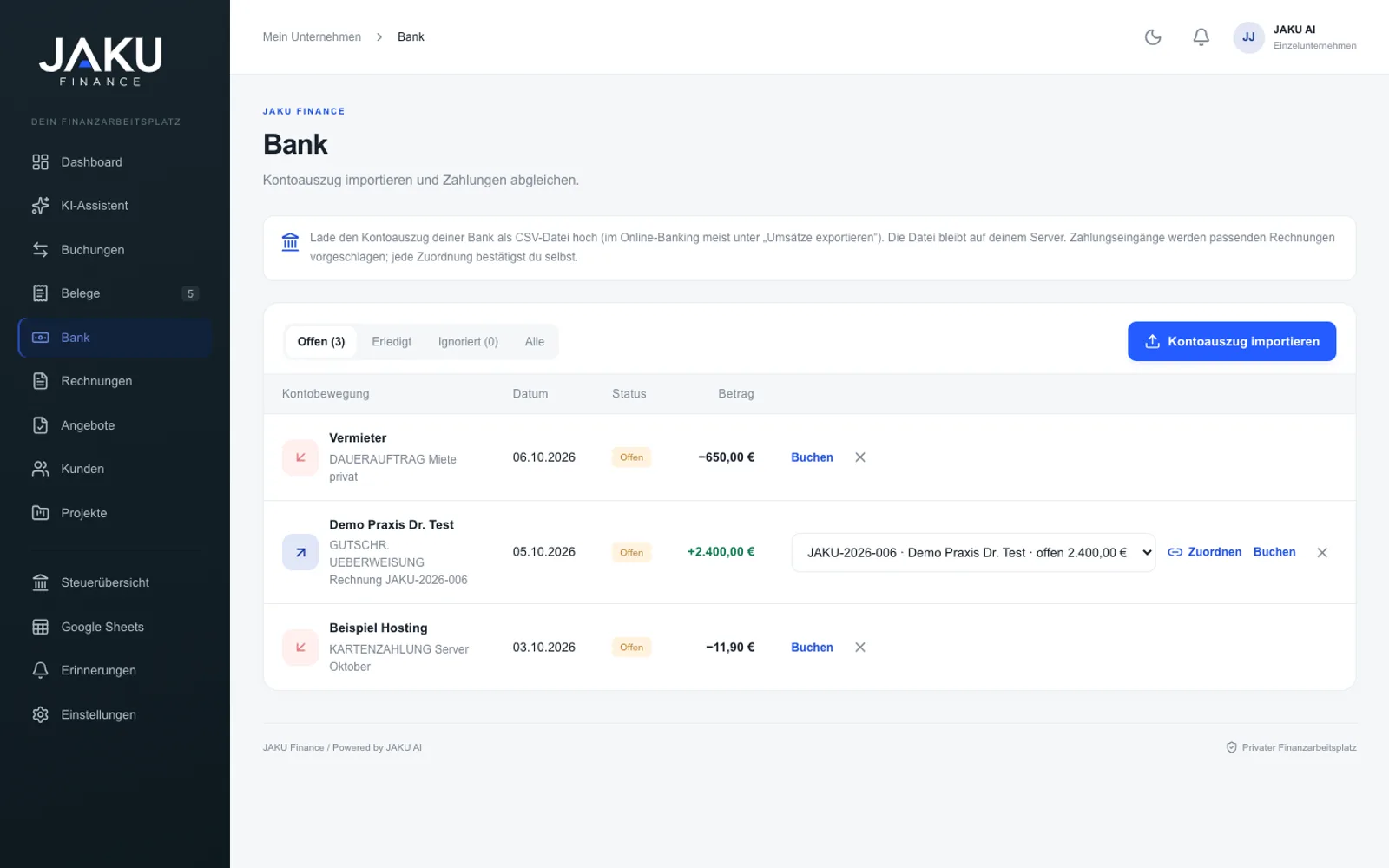Click the Betrag column header
Screen dimensions: 1389x868
(x=736, y=394)
